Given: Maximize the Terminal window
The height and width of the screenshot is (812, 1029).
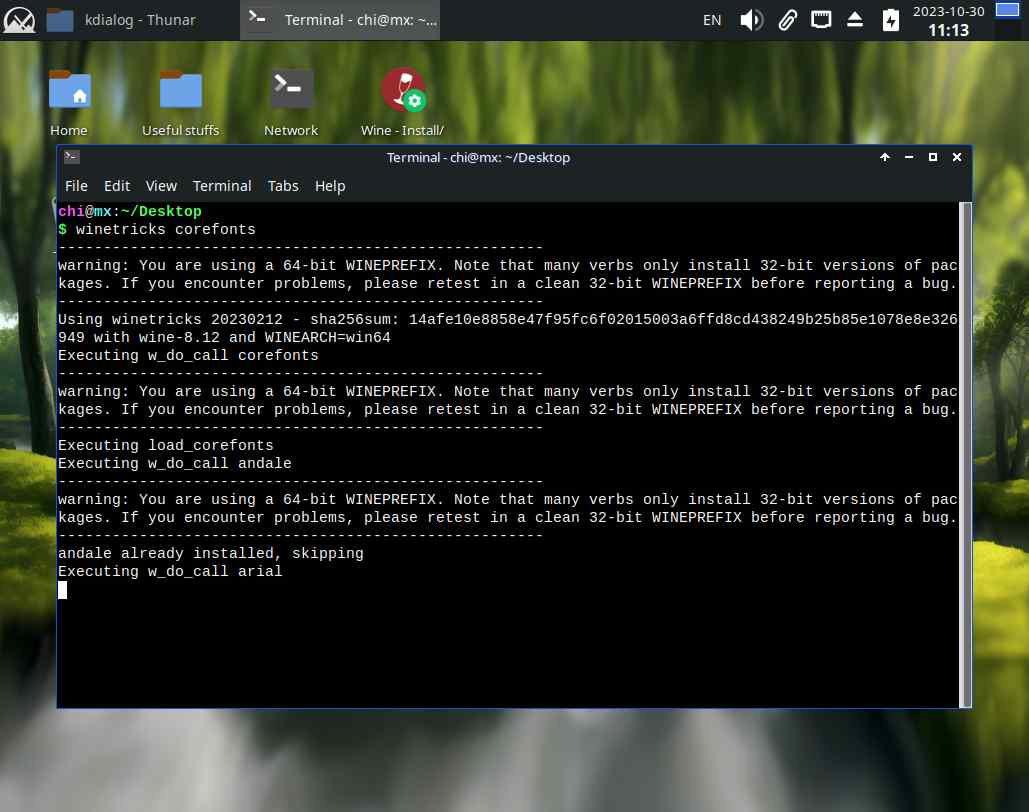Looking at the screenshot, I should [933, 158].
